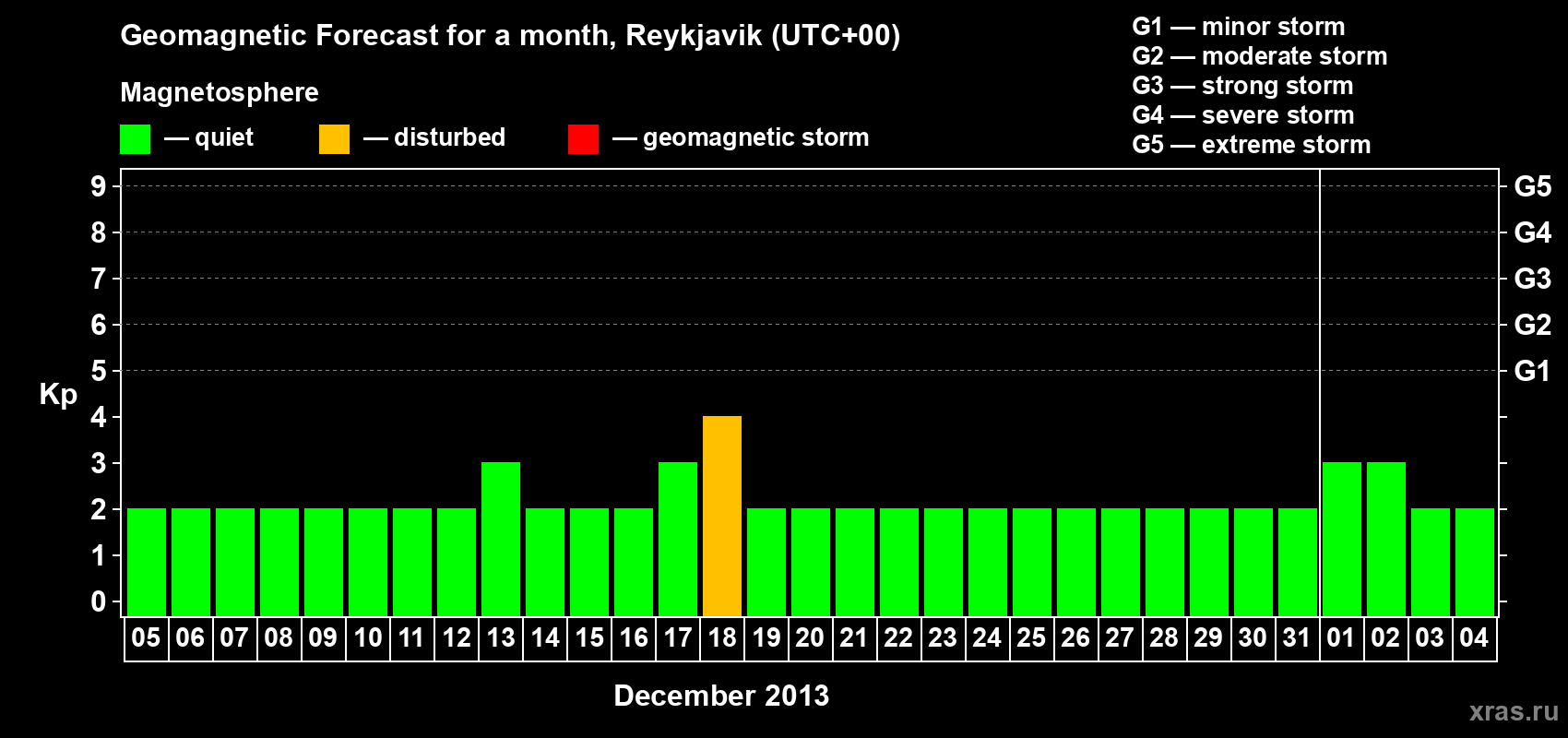Click the Kp value 5 tick label
The height and width of the screenshot is (738, 1568).
[x=99, y=371]
